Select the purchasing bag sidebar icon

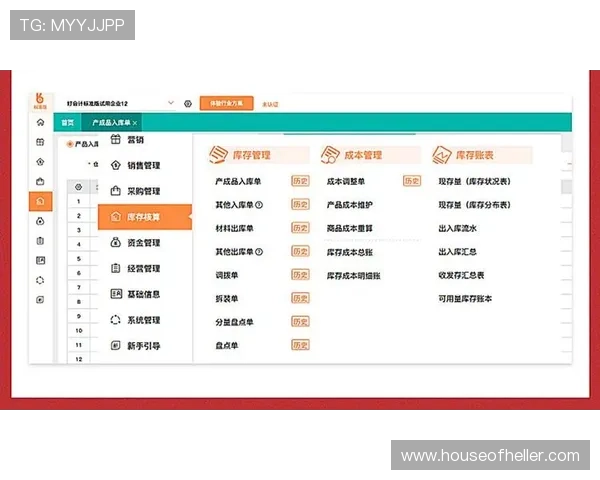40,181
